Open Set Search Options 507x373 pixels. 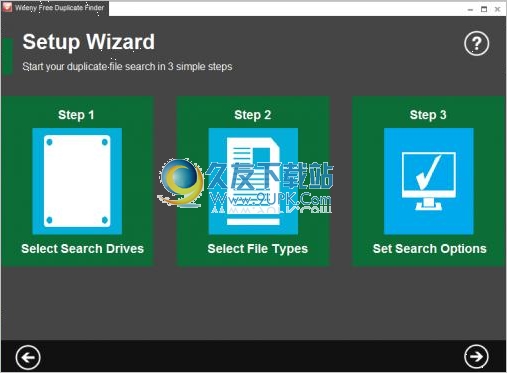click(x=430, y=249)
